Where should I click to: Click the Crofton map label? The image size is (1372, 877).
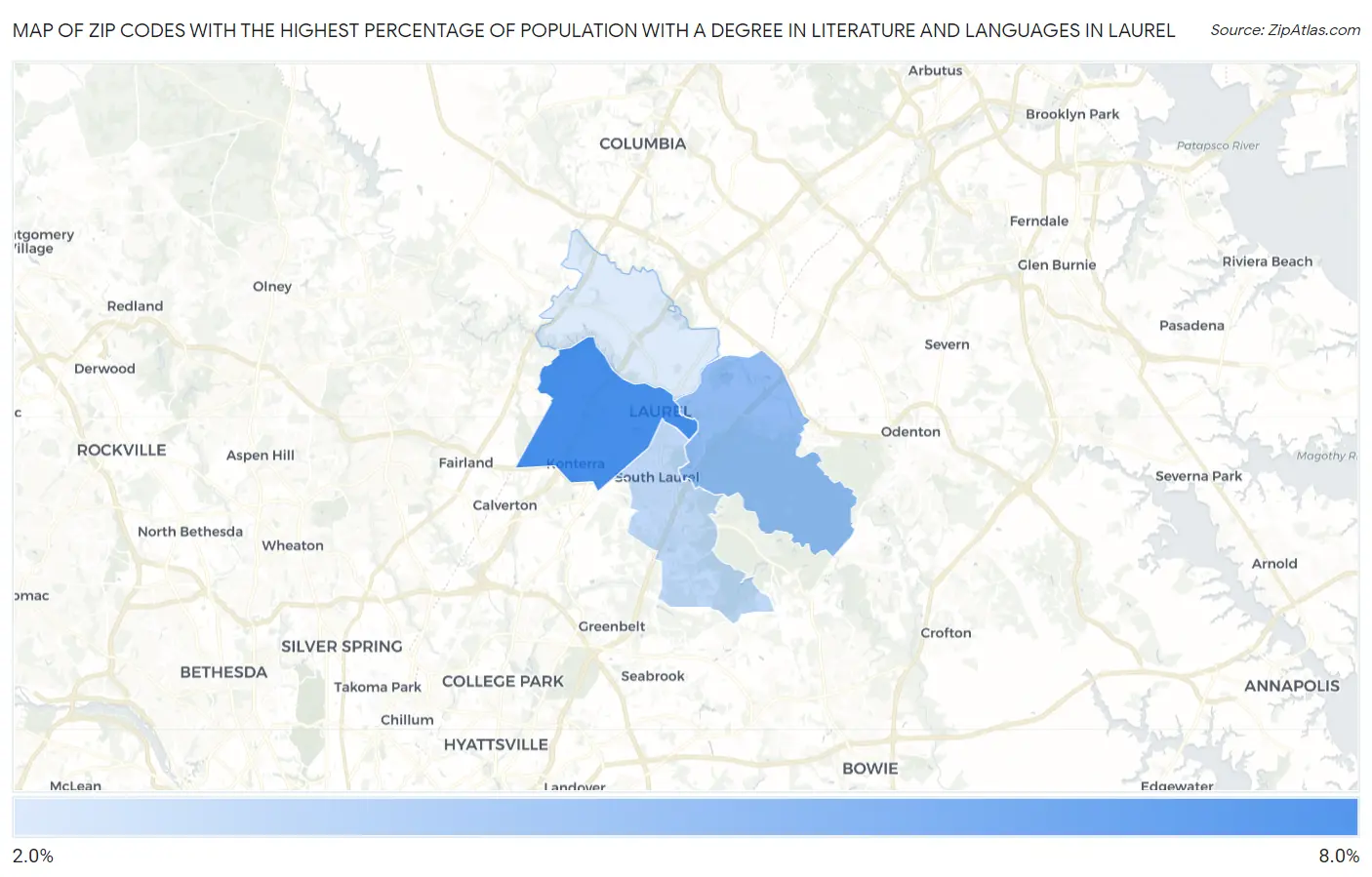pos(946,633)
